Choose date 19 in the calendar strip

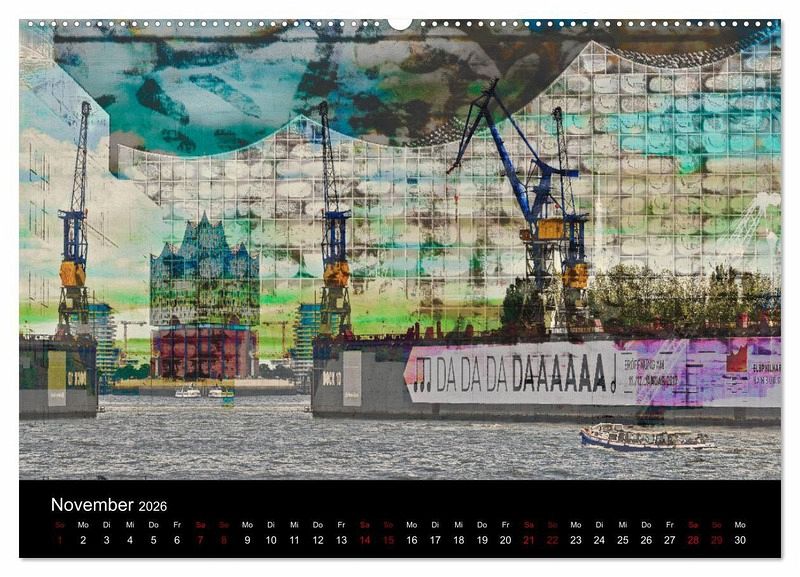[482, 540]
